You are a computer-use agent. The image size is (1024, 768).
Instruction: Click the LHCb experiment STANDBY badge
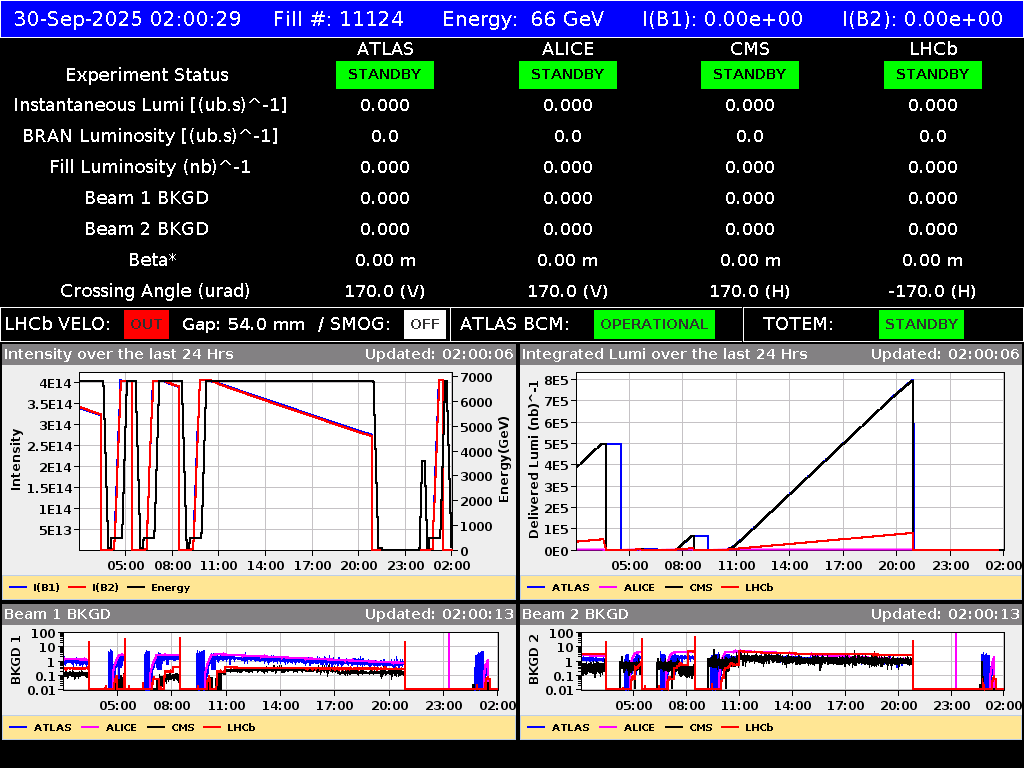tap(932, 75)
